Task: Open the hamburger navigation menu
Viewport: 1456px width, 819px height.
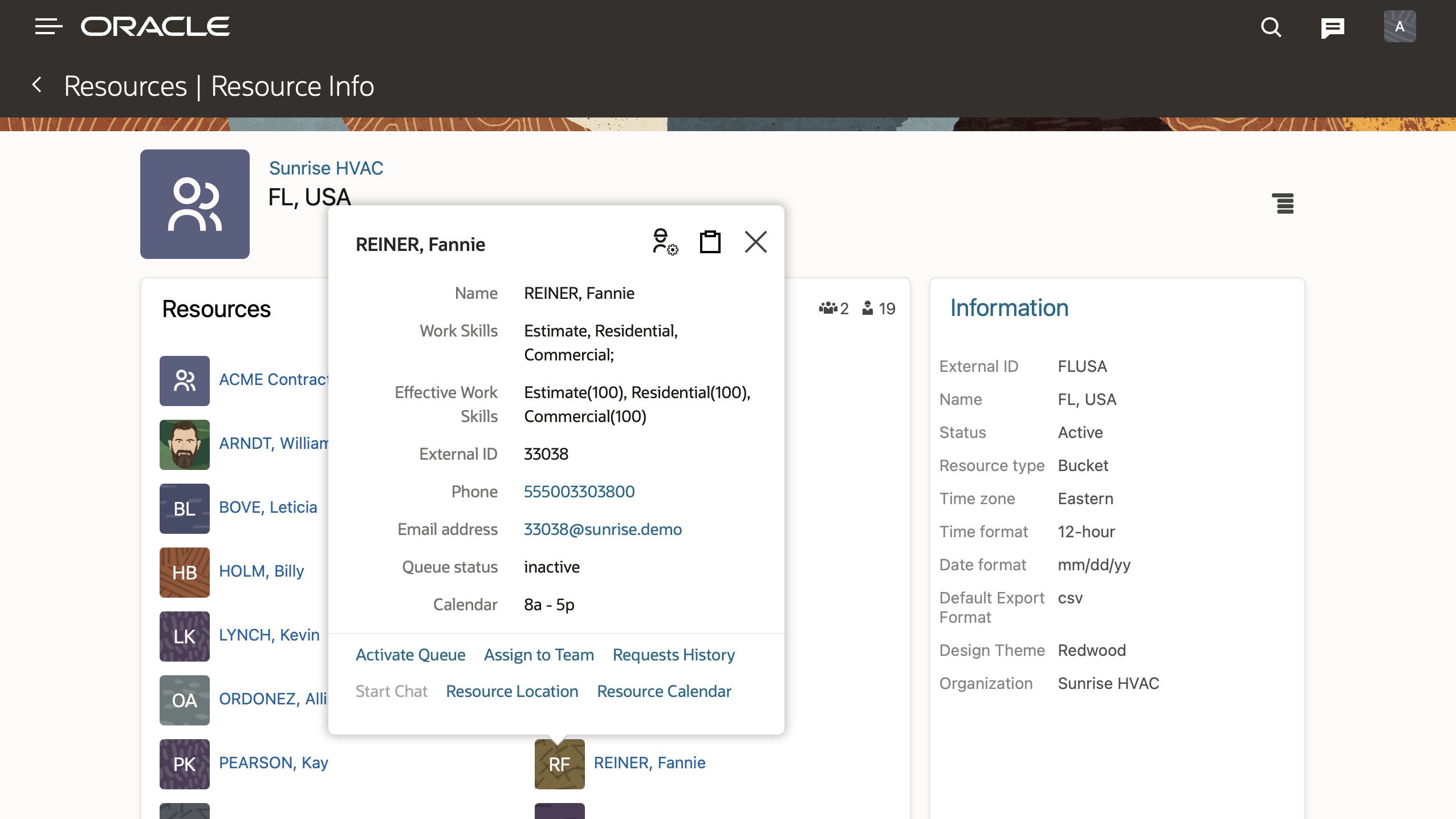Action: pos(48,26)
